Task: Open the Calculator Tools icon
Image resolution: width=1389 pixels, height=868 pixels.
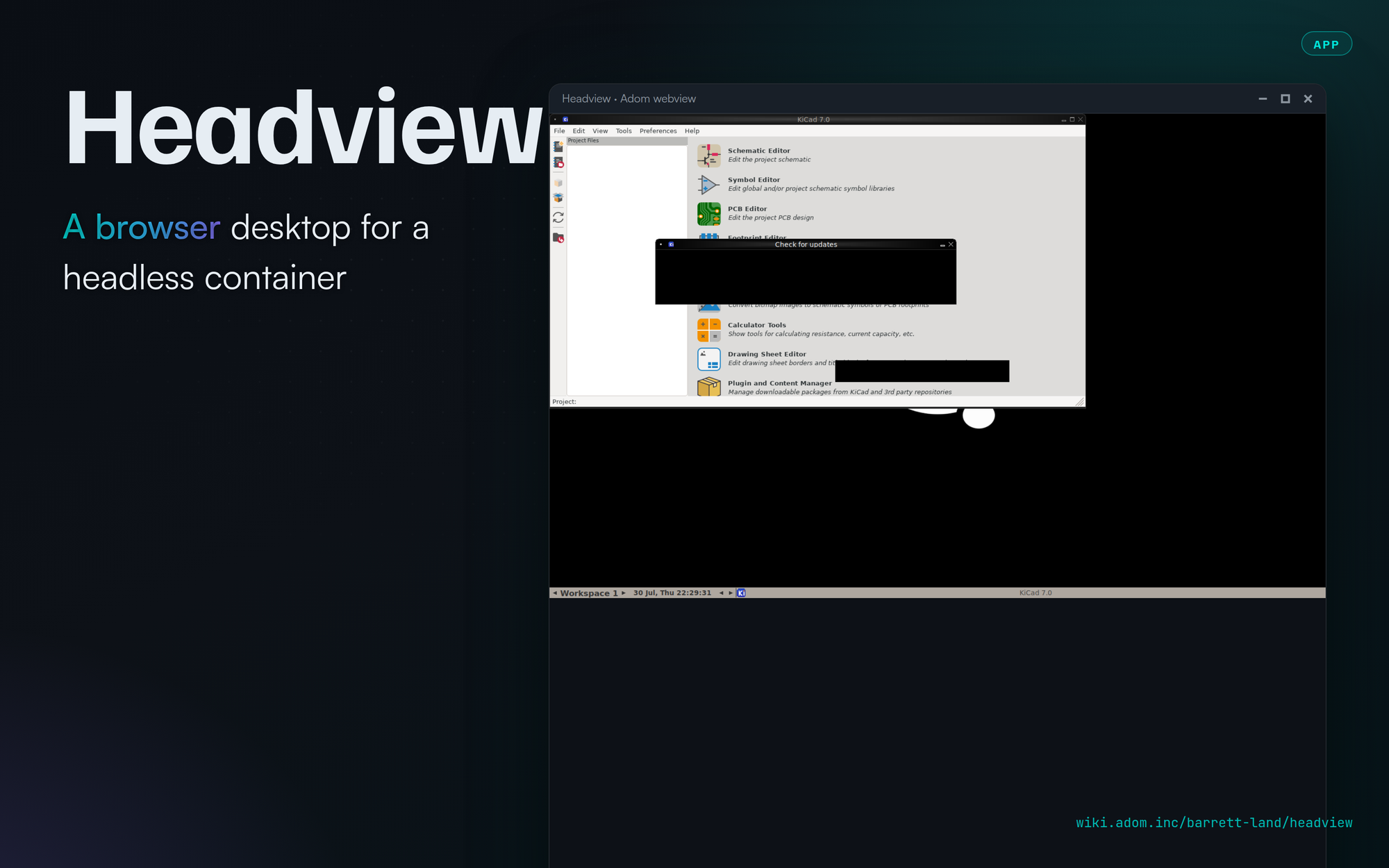Action: point(708,330)
